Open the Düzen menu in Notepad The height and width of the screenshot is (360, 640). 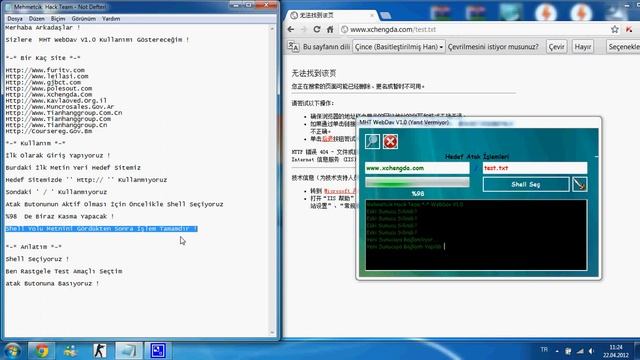(x=36, y=19)
